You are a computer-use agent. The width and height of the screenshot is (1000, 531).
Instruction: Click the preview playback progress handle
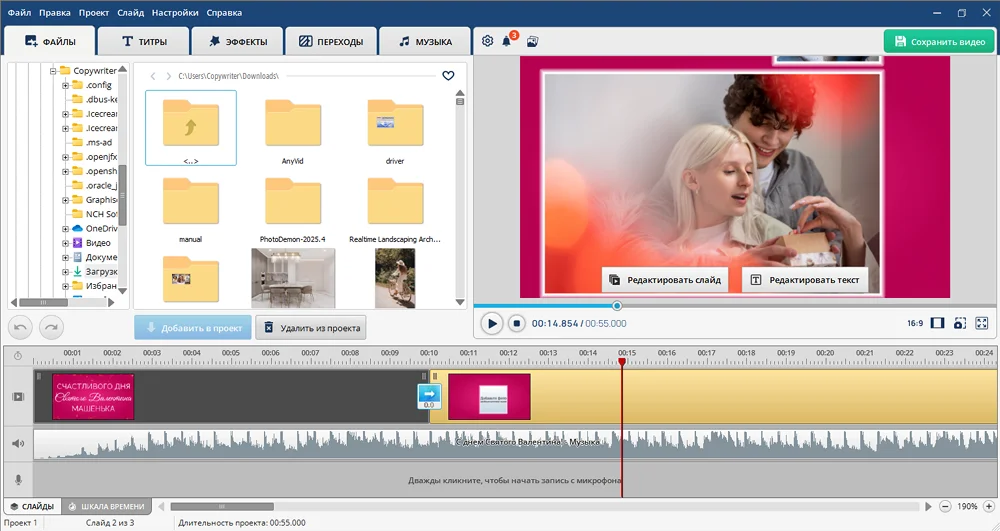[617, 306]
